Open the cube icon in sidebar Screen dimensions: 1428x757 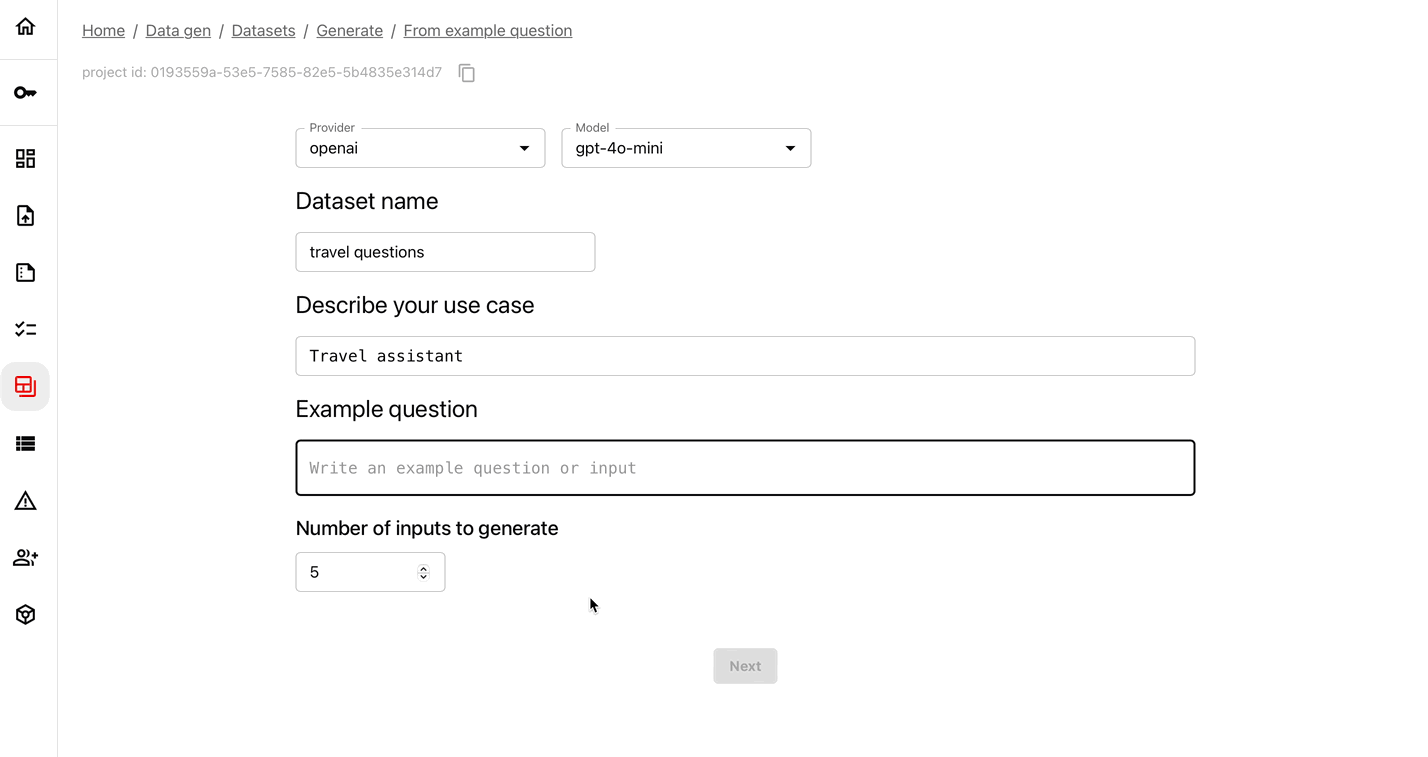tap(26, 615)
